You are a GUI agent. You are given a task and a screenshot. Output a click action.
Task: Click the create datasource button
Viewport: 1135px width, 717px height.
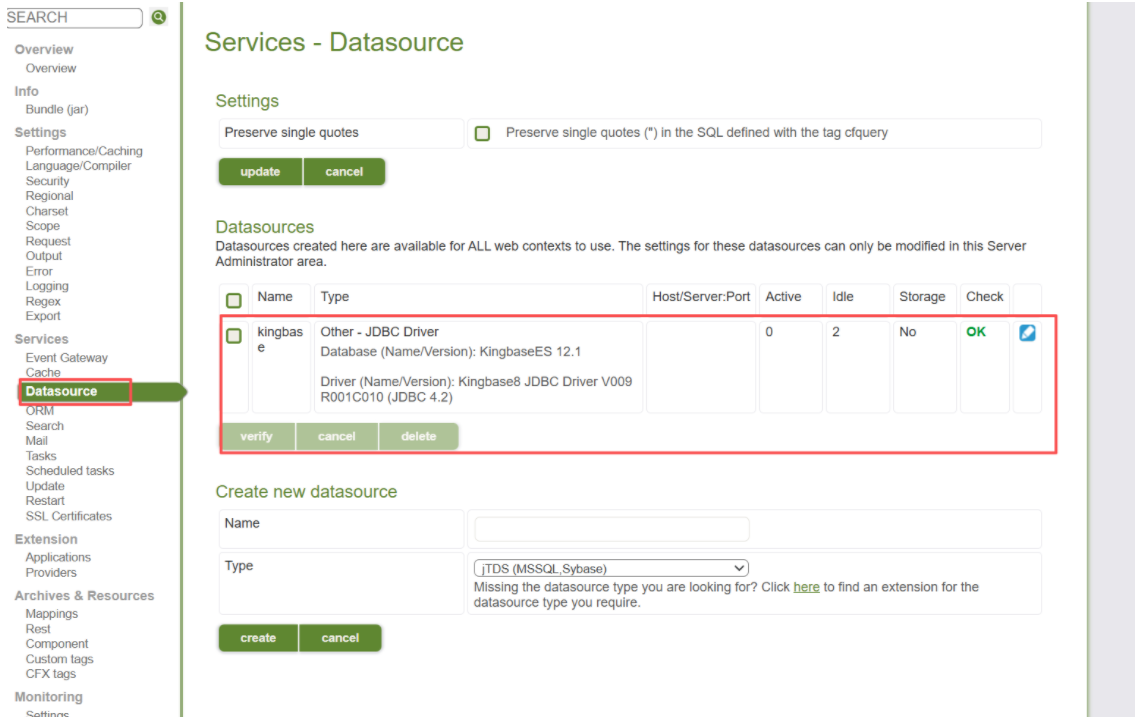coord(258,638)
